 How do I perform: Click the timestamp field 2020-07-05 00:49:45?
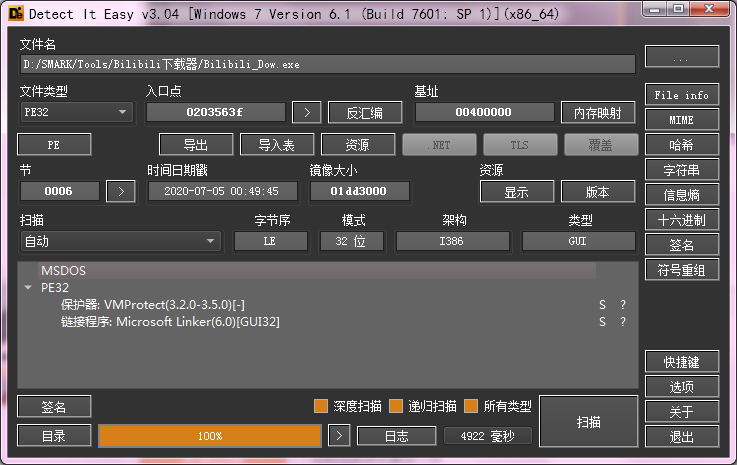click(x=222, y=191)
